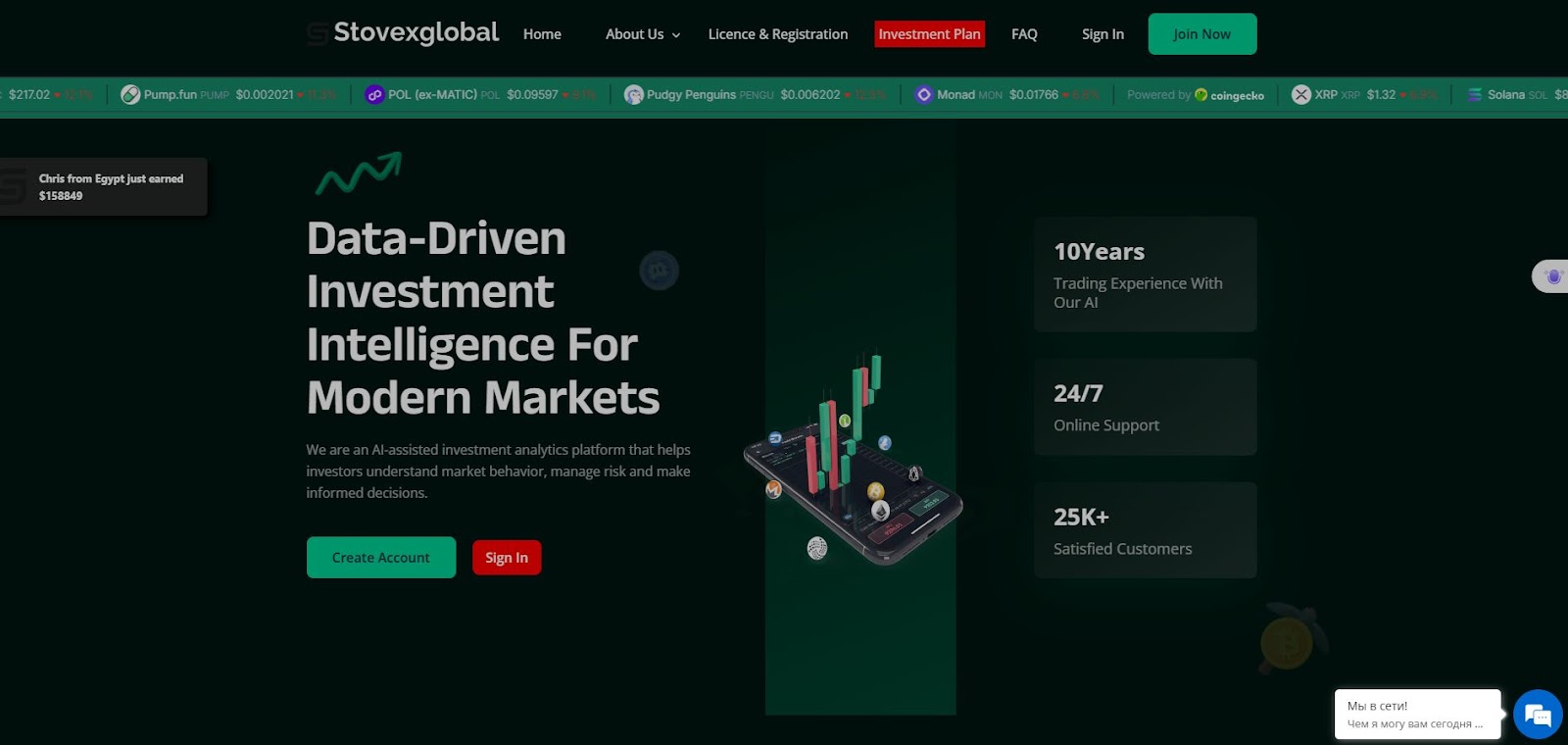Click the phone candlestick chart illustration
This screenshot has height=745, width=1568.
coord(853,461)
